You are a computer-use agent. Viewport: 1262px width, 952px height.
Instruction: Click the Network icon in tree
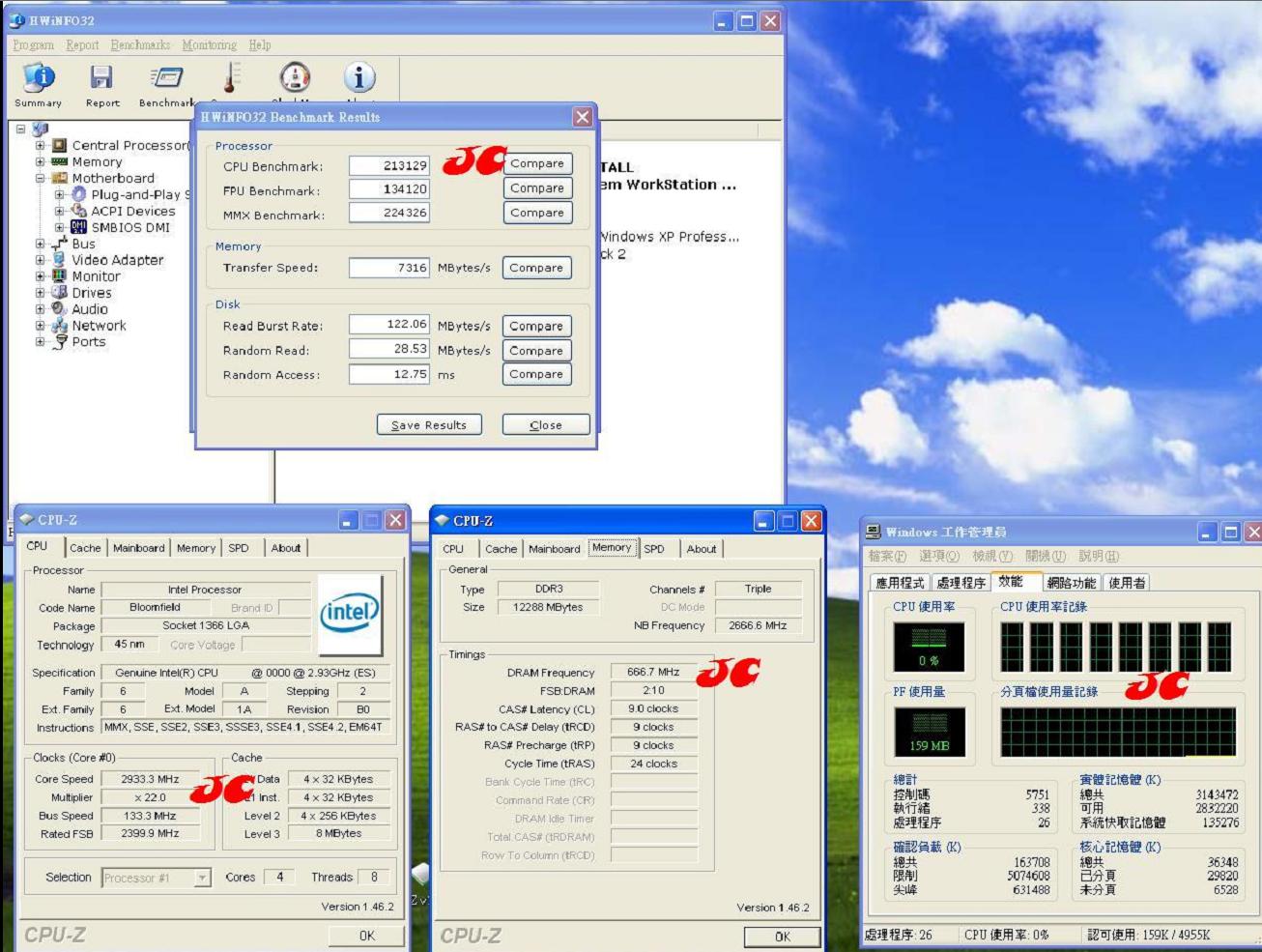click(59, 326)
